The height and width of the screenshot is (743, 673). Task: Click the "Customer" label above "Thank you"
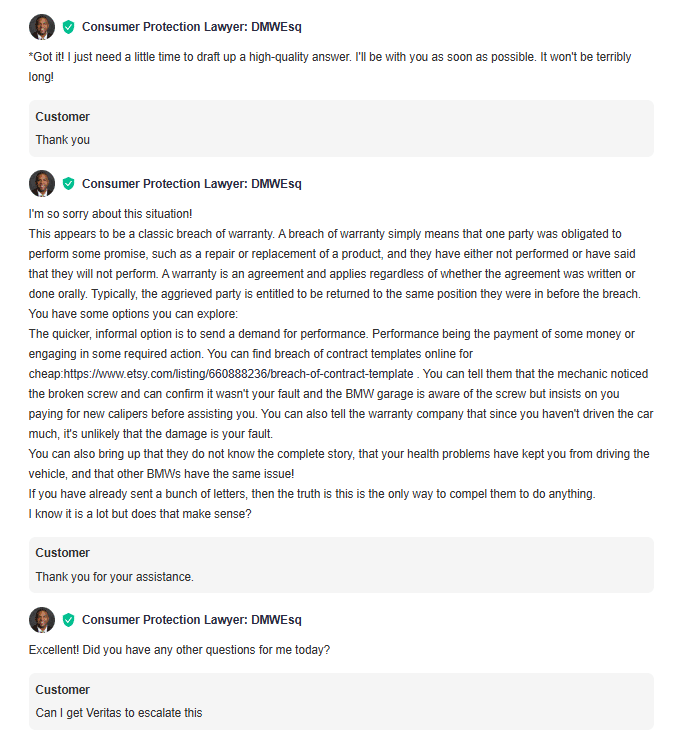coord(63,117)
